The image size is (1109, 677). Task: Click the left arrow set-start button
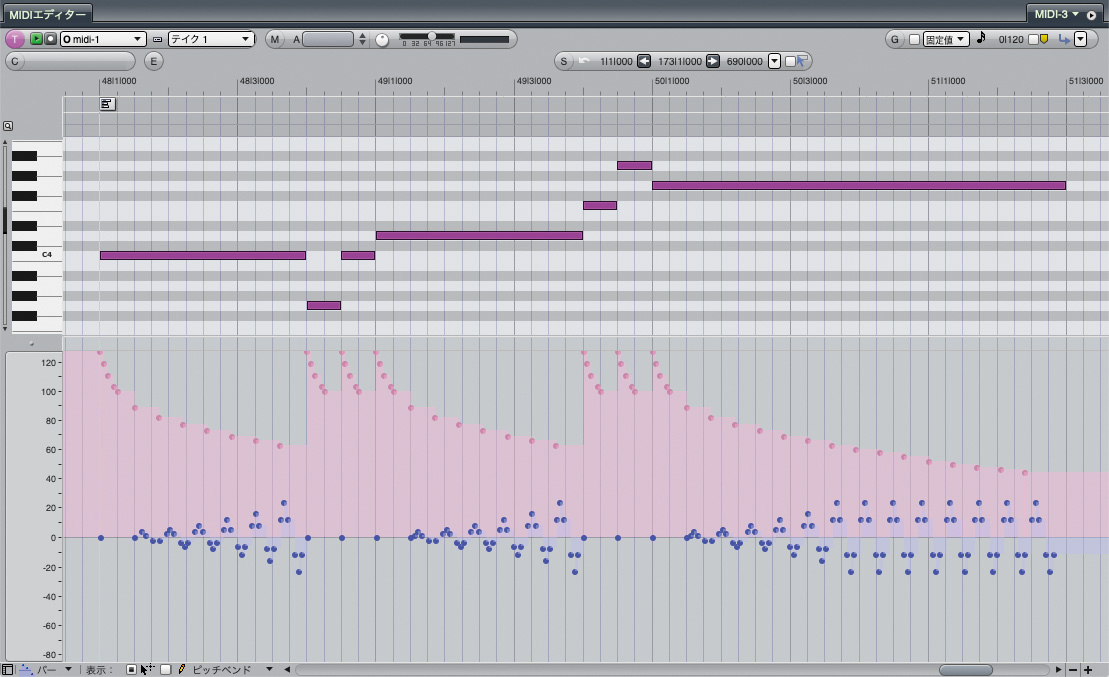(644, 61)
